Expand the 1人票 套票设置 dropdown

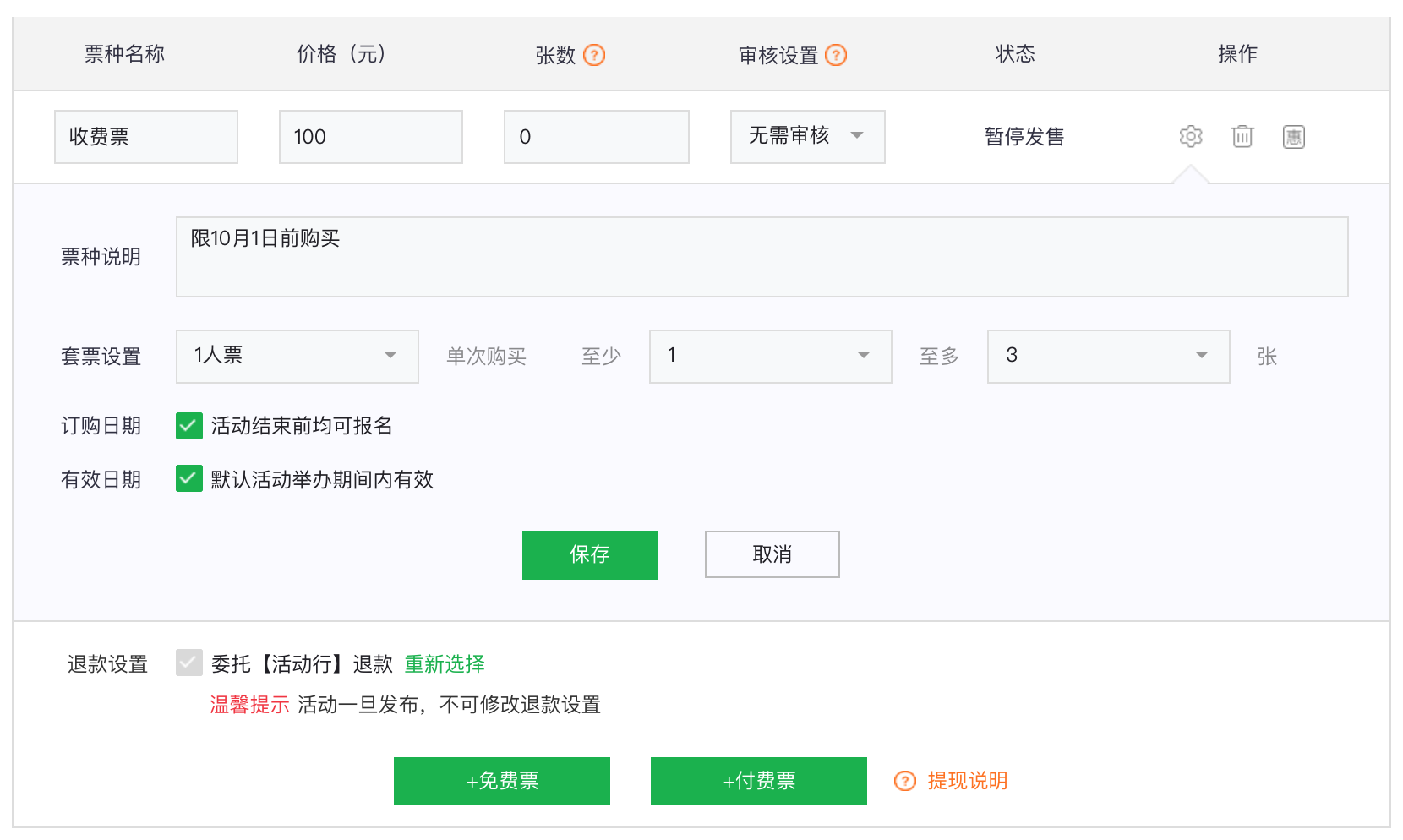coord(297,356)
